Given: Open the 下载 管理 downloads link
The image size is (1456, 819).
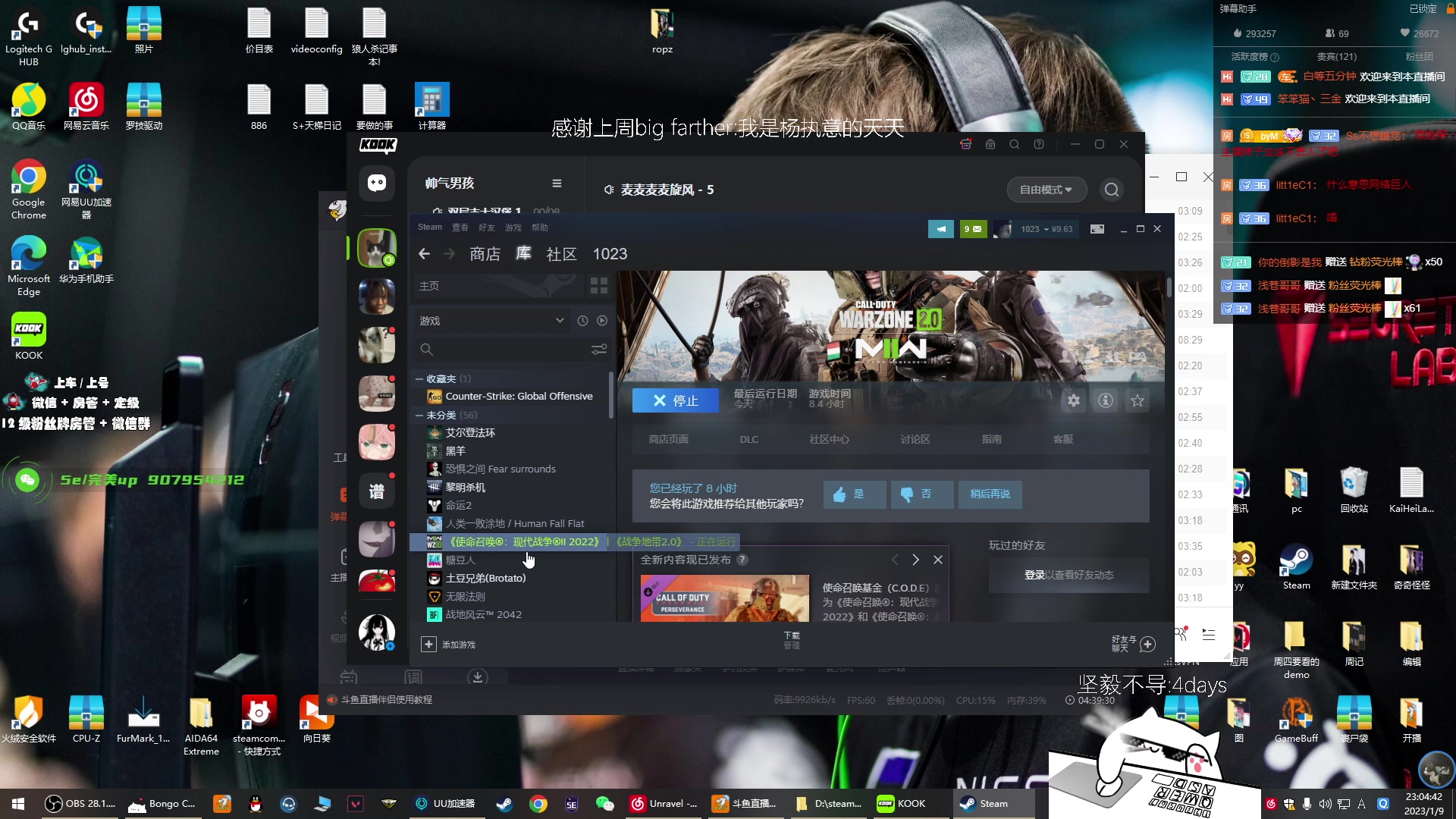Looking at the screenshot, I should [x=792, y=640].
